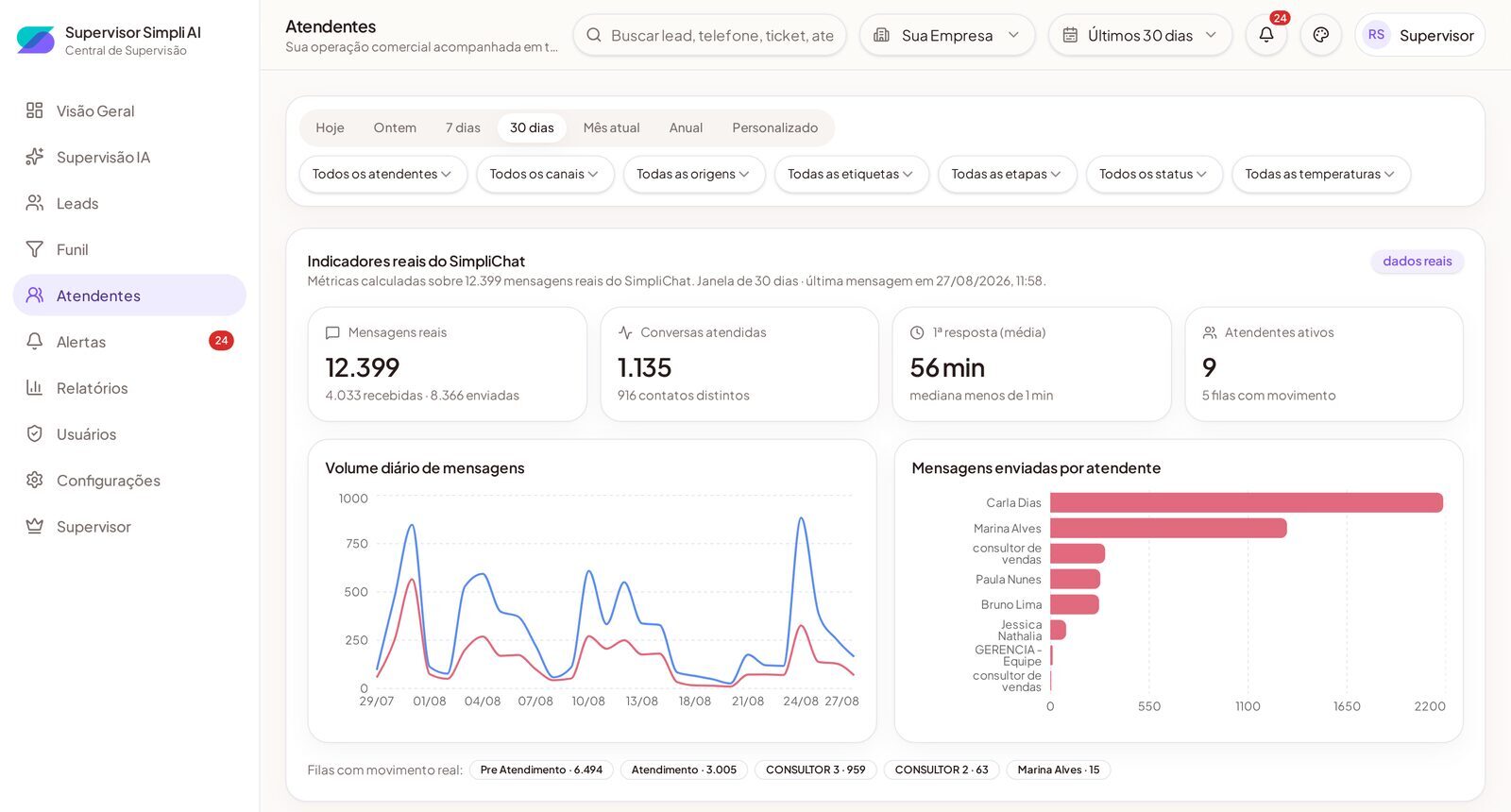Image resolution: width=1511 pixels, height=812 pixels.
Task: Open Todas as etapas filter
Action: 1008,175
